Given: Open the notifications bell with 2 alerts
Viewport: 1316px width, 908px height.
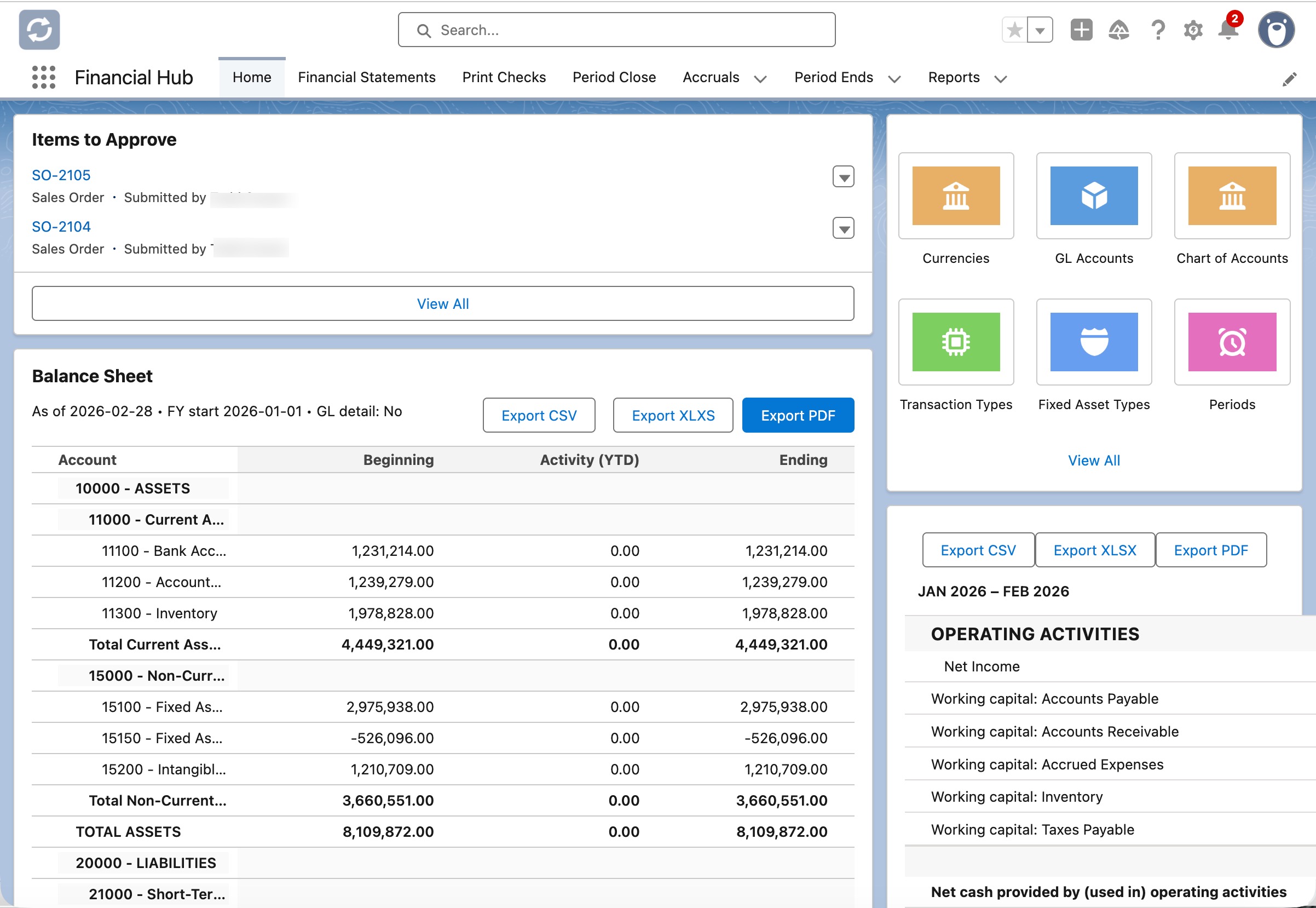Looking at the screenshot, I should pyautogui.click(x=1228, y=31).
